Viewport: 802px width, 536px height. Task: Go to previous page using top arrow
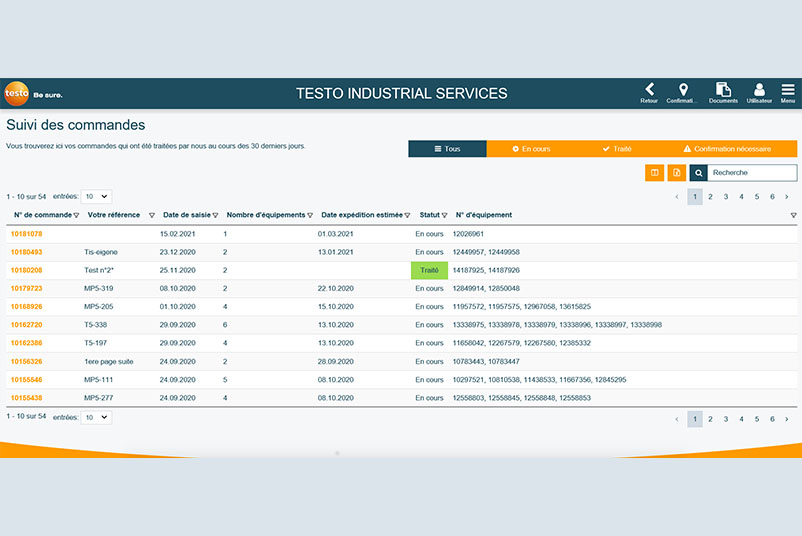677,196
